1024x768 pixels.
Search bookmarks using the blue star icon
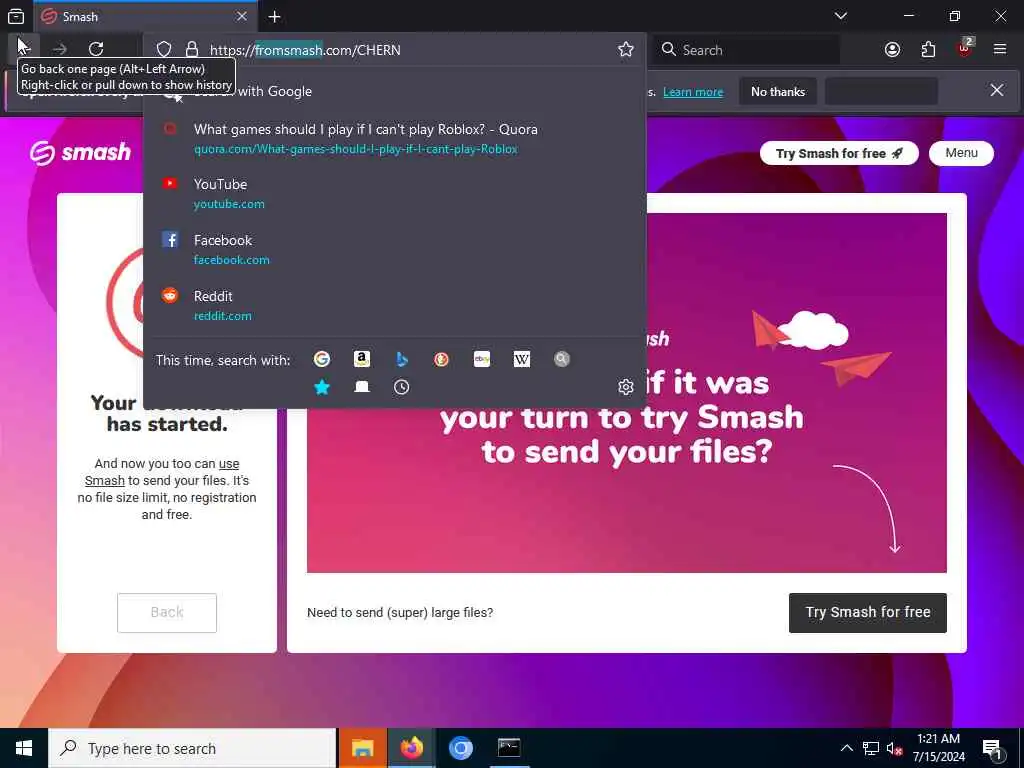(x=321, y=387)
